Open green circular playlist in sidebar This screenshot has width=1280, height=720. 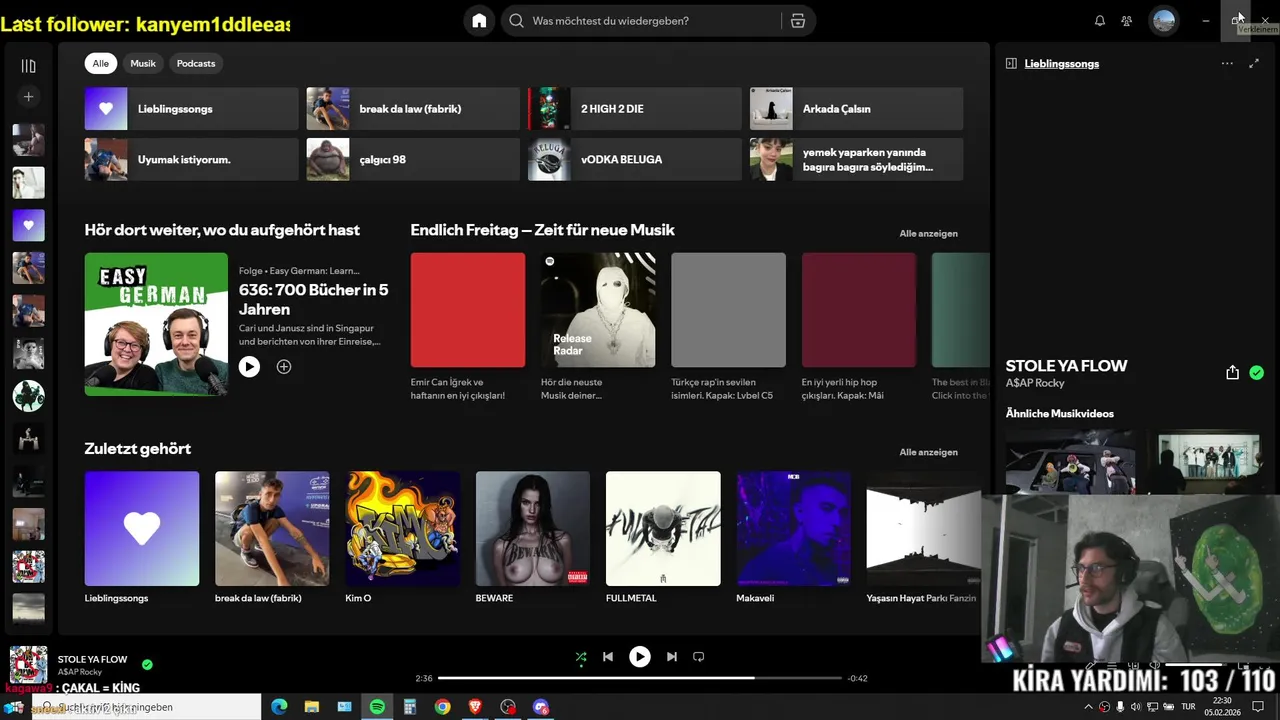click(x=28, y=396)
